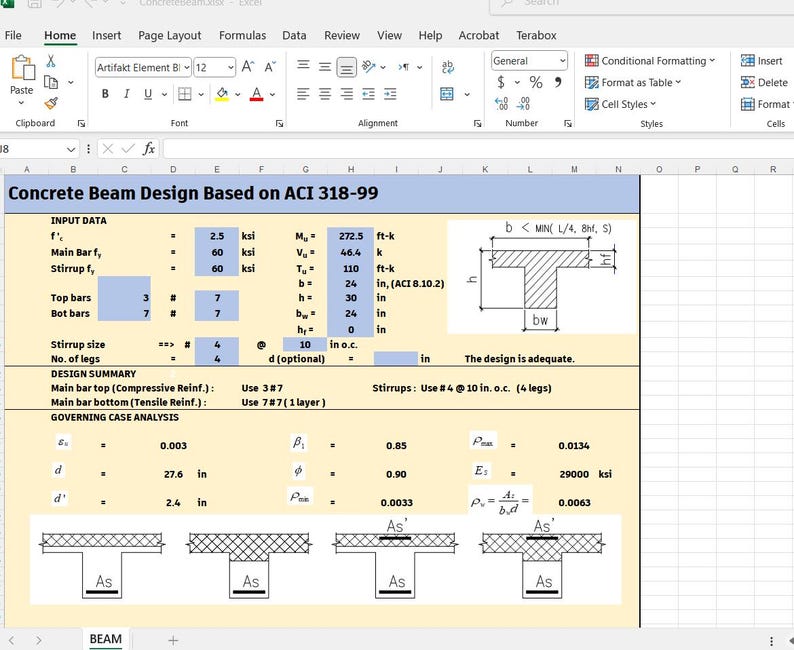This screenshot has width=794, height=650.
Task: Decrease font size with smaller A
Action: click(x=269, y=67)
